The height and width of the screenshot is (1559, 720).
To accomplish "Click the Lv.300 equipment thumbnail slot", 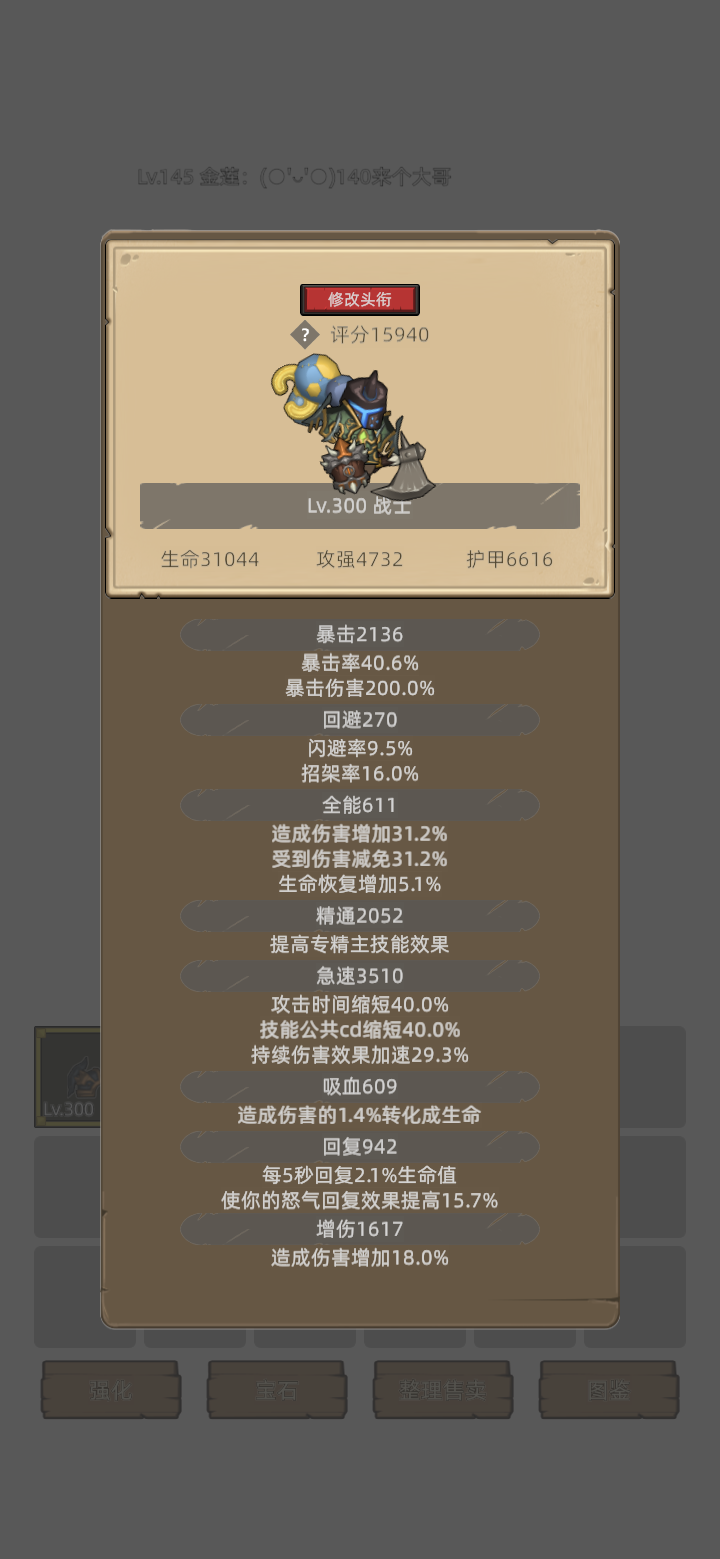I will (x=68, y=1077).
